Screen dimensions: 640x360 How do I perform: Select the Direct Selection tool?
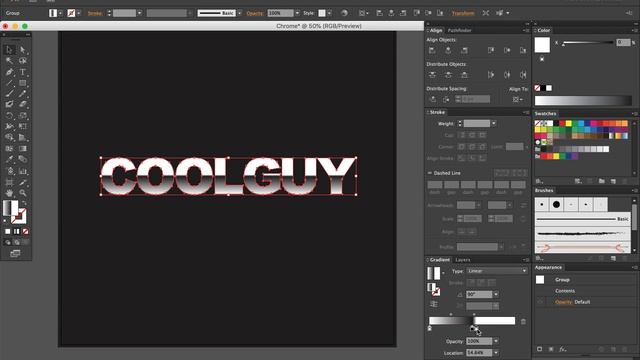point(22,50)
